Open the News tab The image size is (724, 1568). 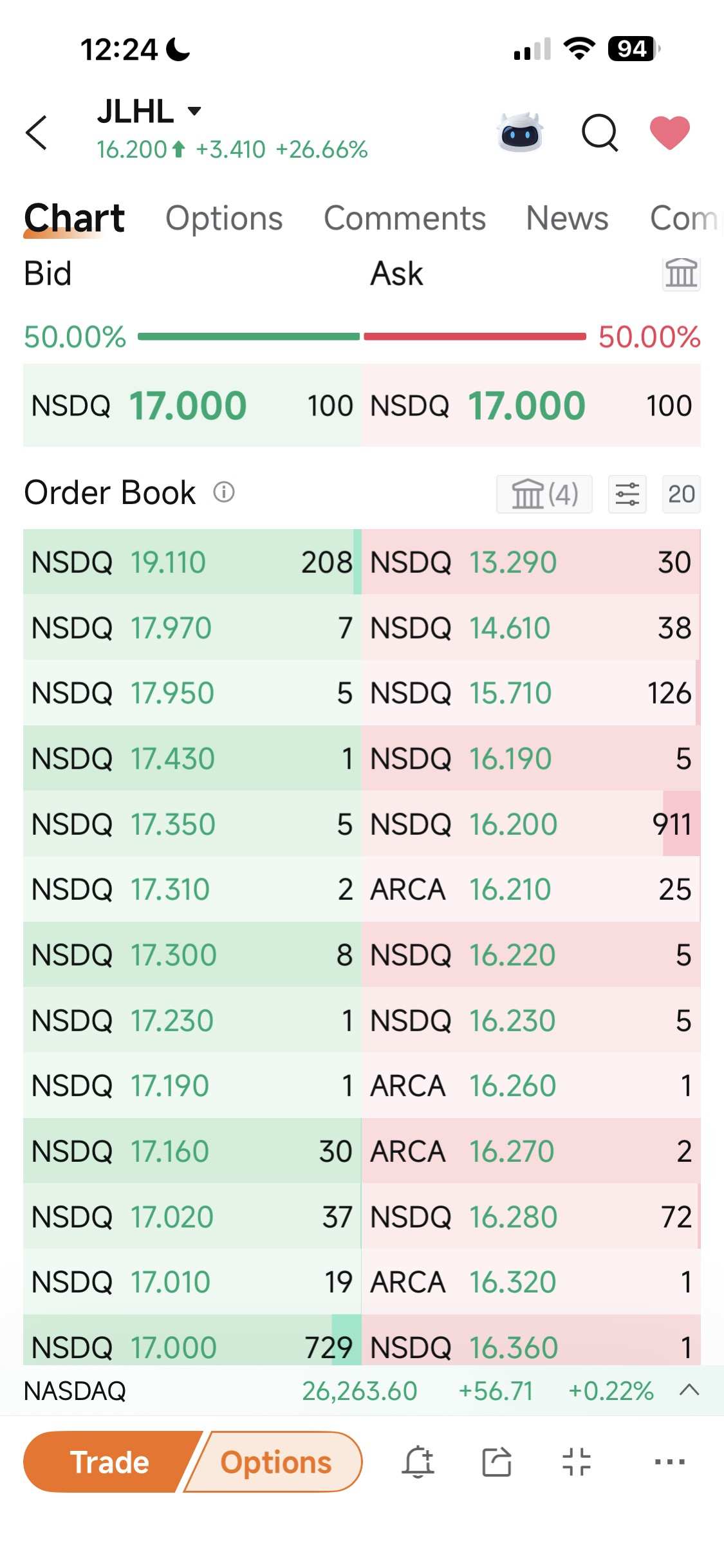[567, 218]
